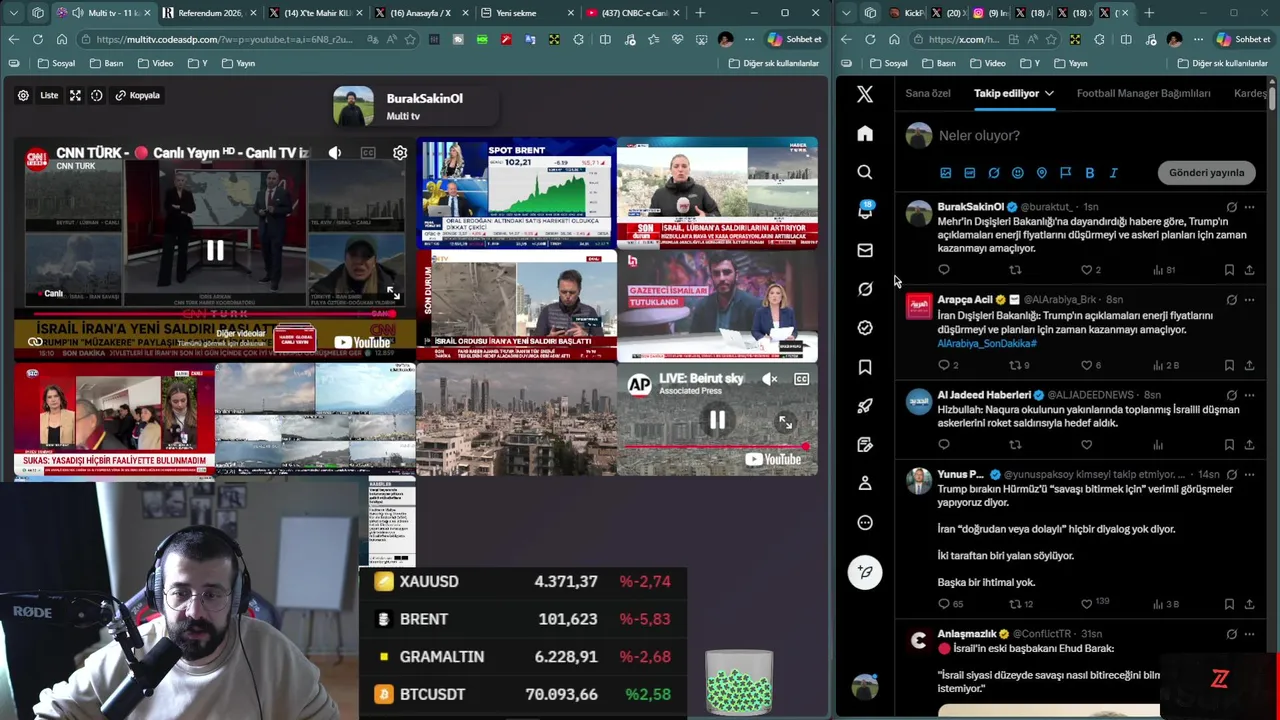This screenshot has width=1280, height=720.
Task: Open new tab plus in left browser
Action: 700,13
